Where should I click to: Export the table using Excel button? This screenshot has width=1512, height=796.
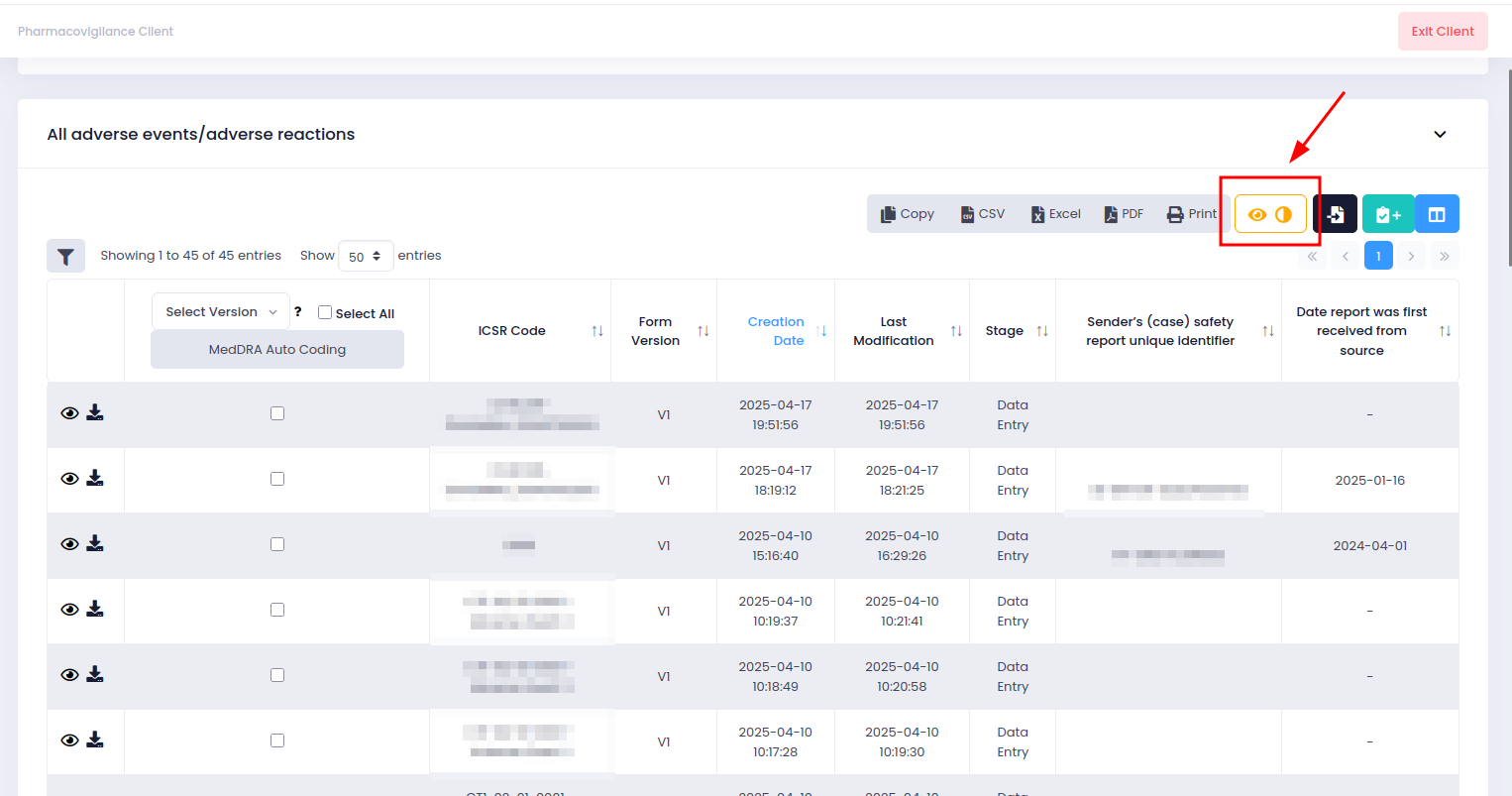click(1055, 214)
